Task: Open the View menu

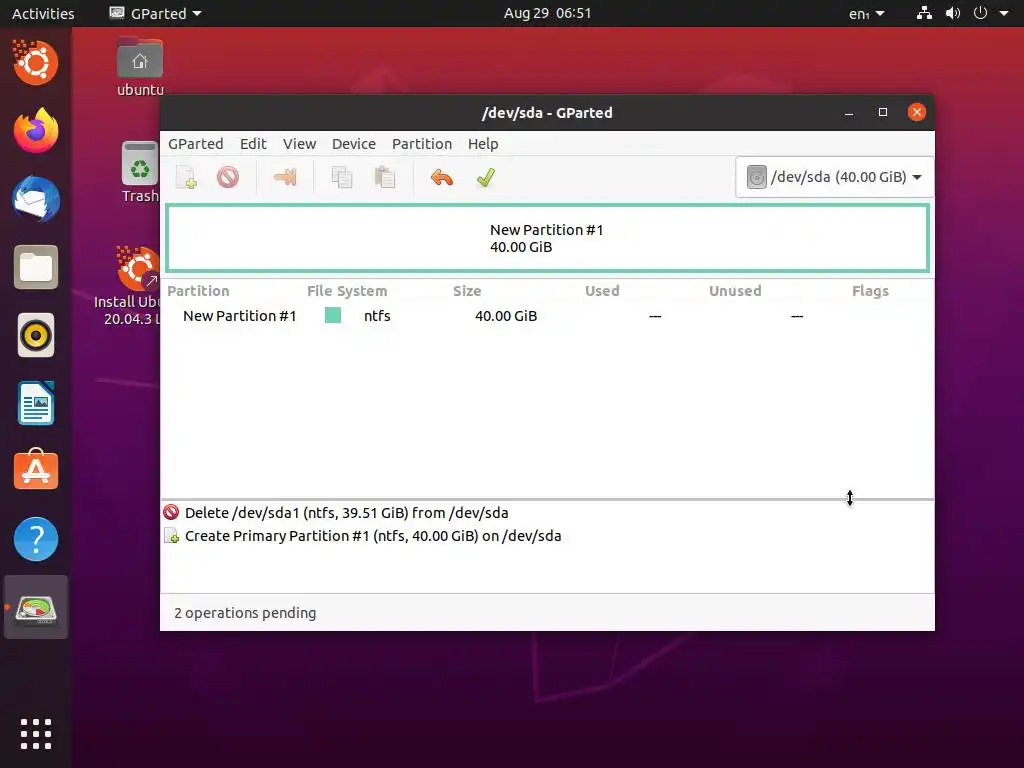Action: pos(299,144)
